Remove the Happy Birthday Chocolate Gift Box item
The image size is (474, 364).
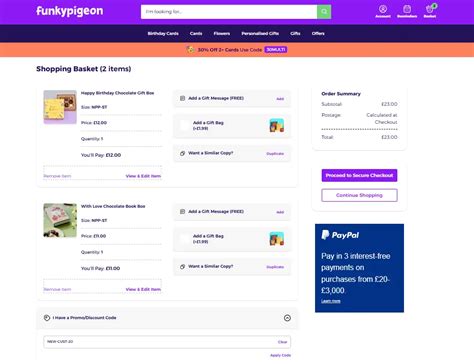(57, 176)
